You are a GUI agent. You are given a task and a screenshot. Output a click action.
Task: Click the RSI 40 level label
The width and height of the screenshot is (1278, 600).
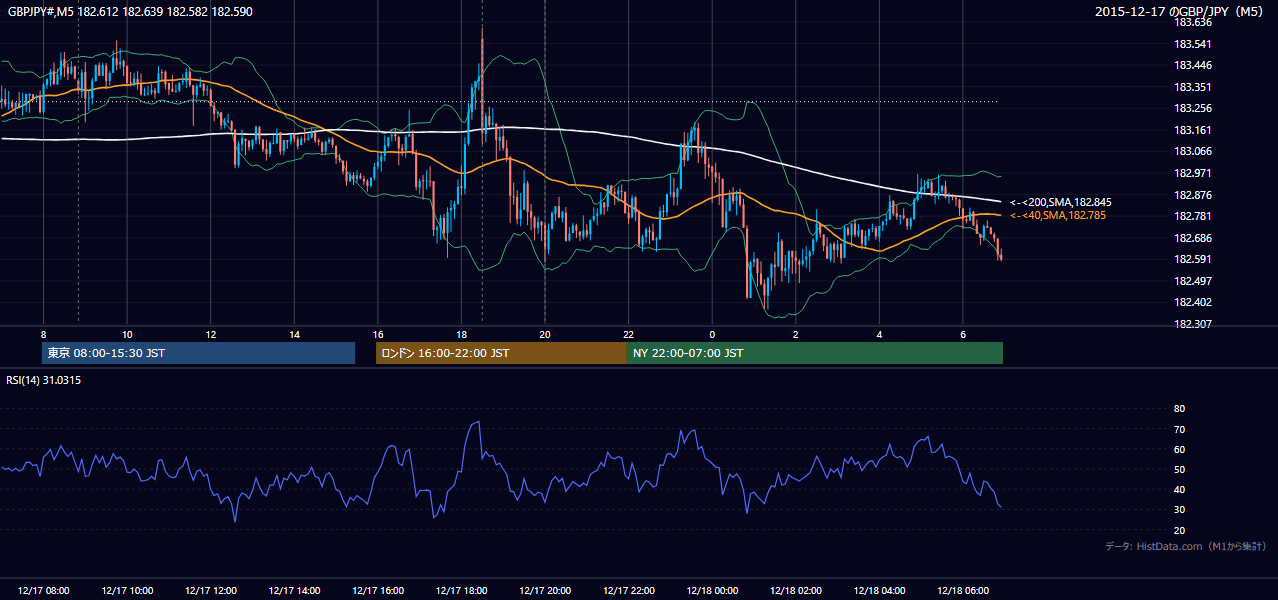point(1179,489)
